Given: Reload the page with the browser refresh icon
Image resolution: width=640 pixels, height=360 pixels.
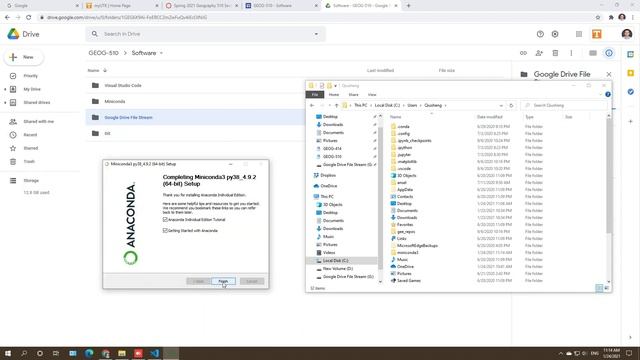Looking at the screenshot, I should (29, 17).
